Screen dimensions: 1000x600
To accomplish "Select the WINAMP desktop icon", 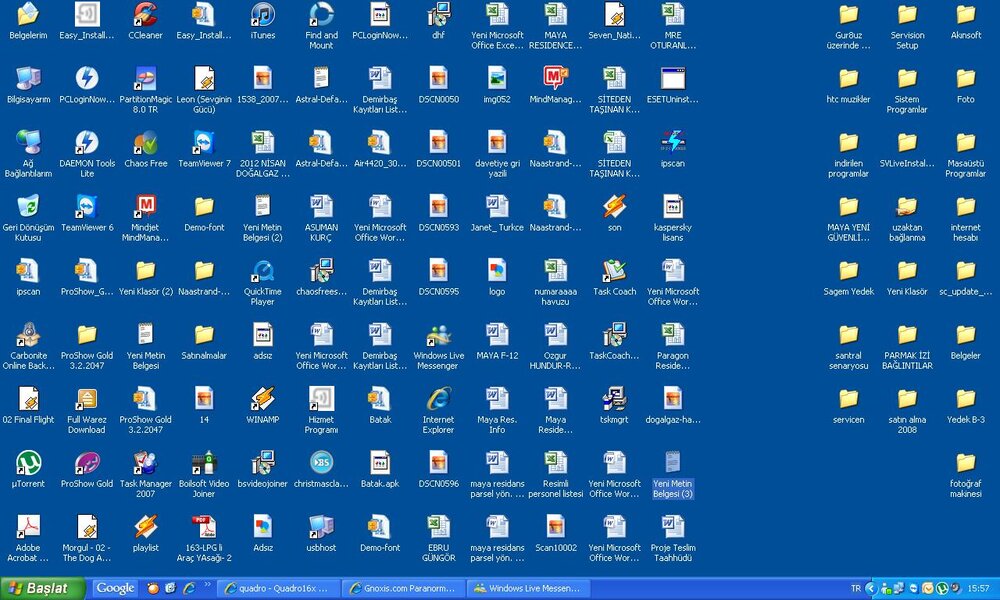I will pyautogui.click(x=262, y=399).
